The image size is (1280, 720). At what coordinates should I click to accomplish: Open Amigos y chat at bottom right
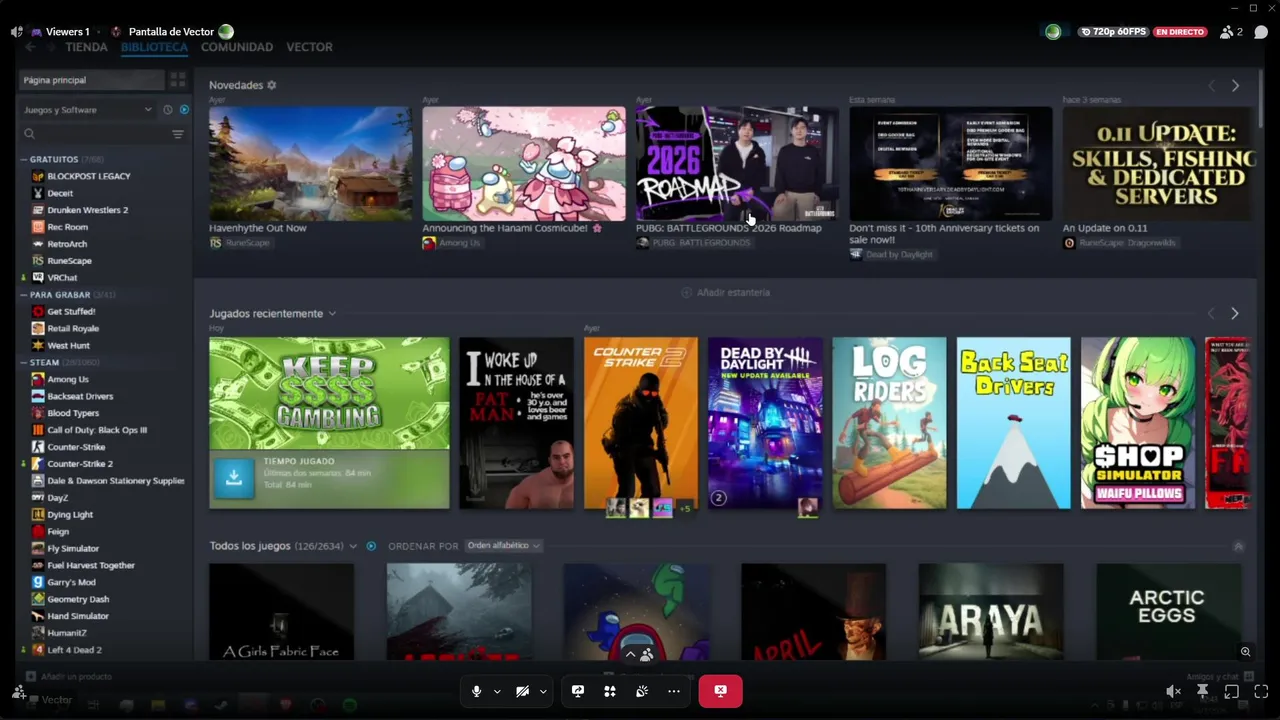(1219, 677)
